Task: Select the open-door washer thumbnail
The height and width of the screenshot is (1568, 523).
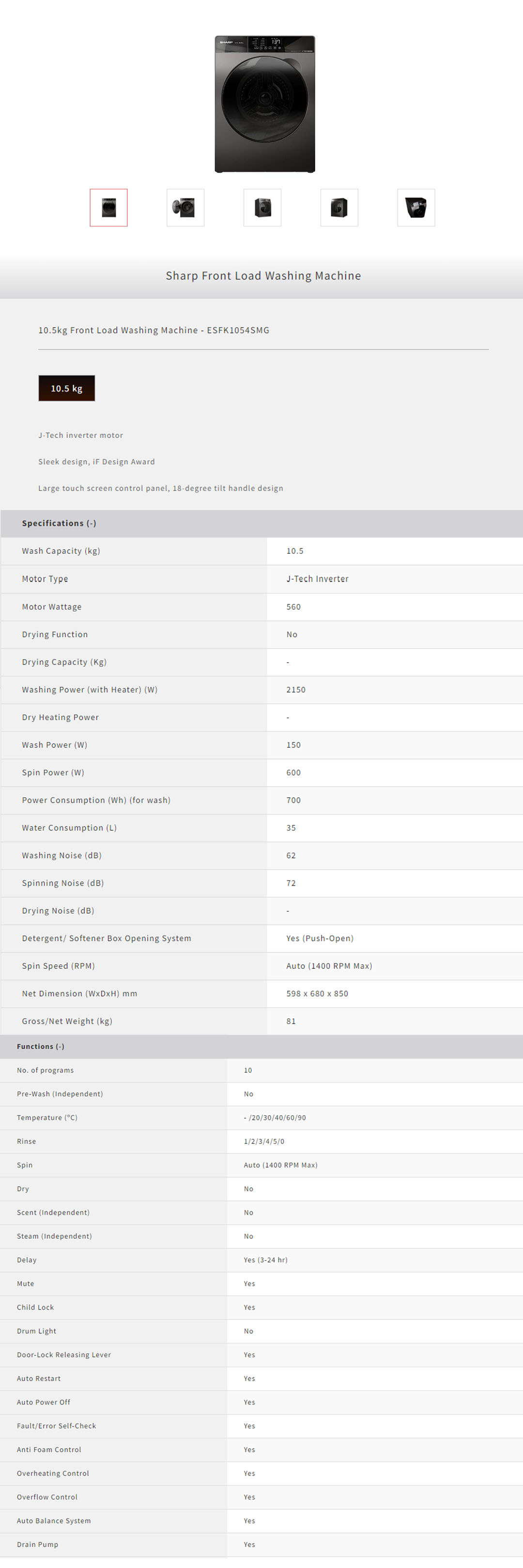Action: (185, 208)
